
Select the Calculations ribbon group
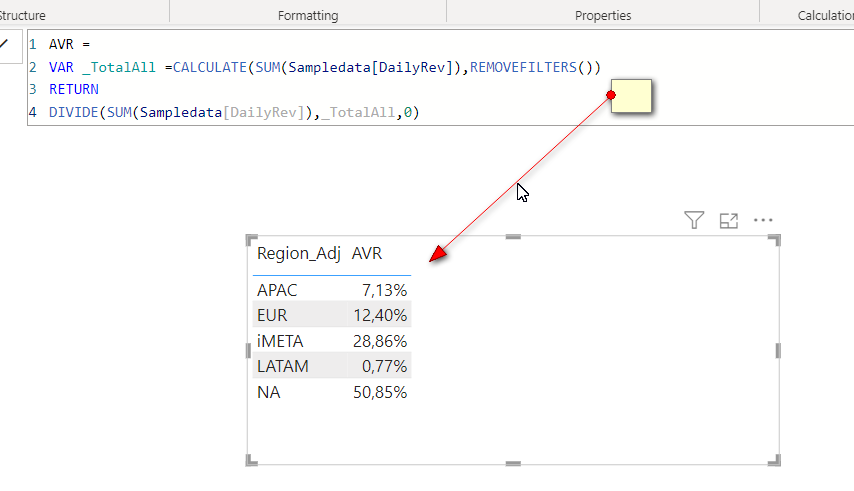tap(826, 15)
